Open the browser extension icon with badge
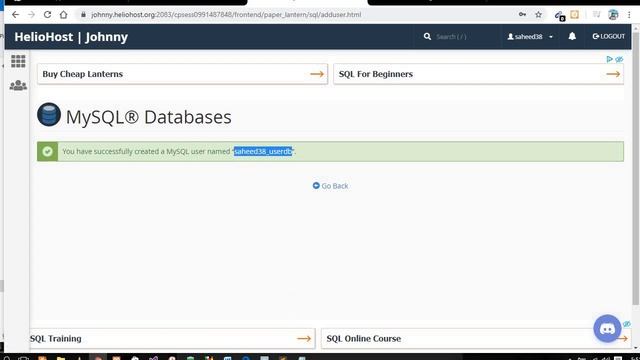The width and height of the screenshot is (640, 360). pos(560,16)
